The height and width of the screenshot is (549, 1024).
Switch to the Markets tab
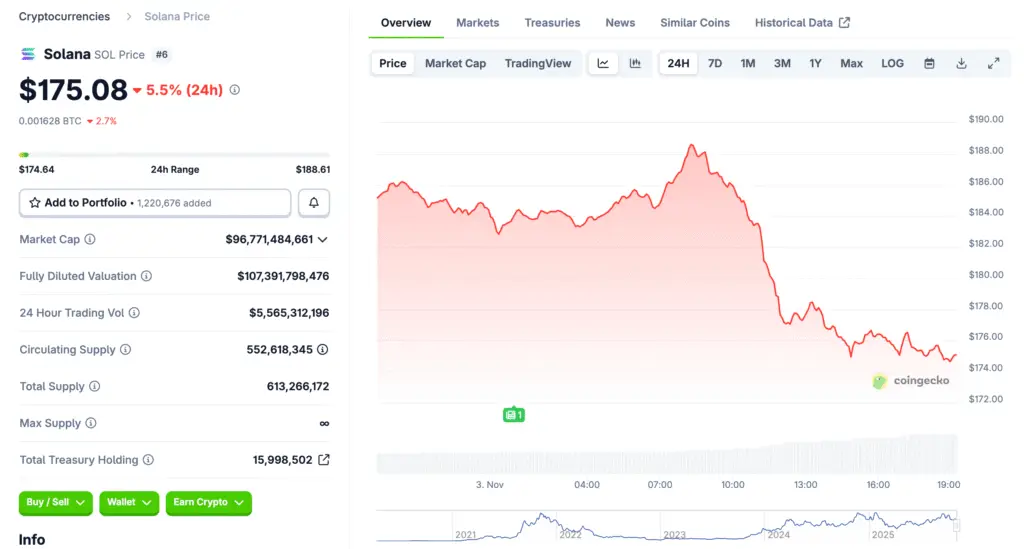(477, 23)
